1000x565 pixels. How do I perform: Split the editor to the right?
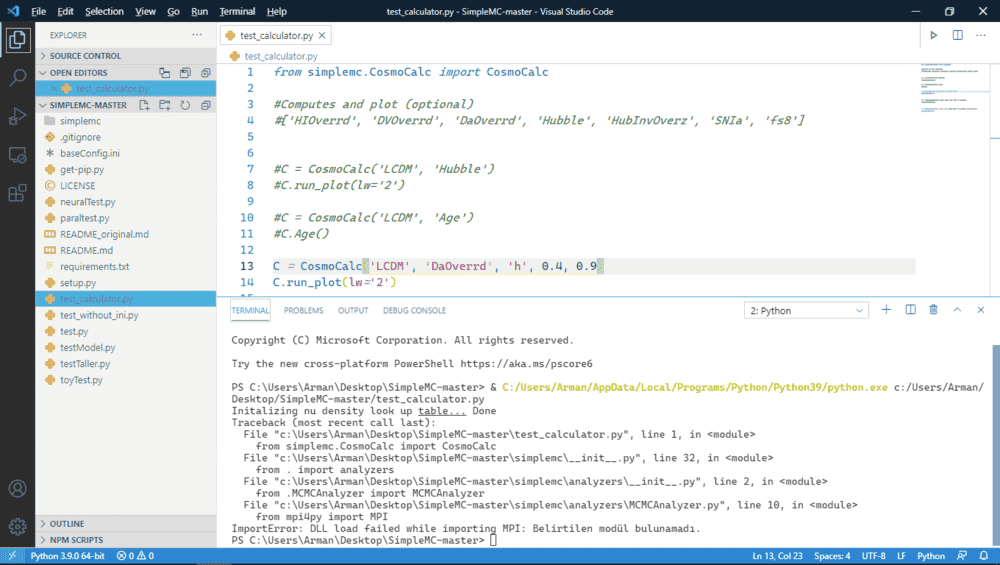pyautogui.click(x=958, y=35)
